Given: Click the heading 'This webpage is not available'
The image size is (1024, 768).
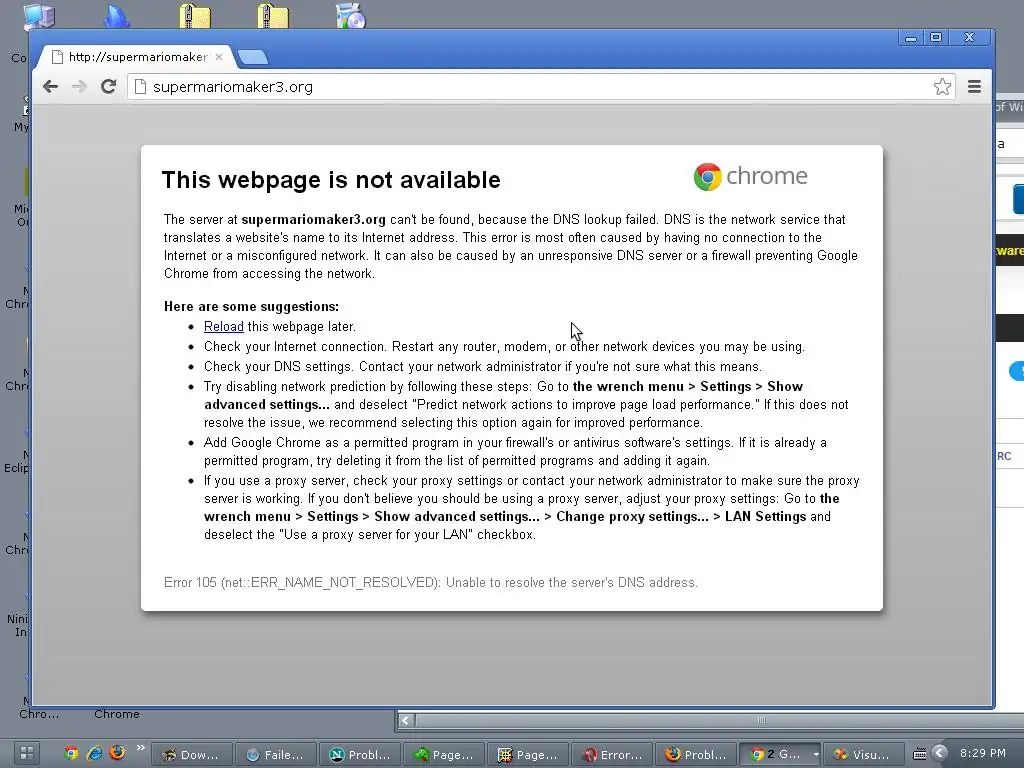Looking at the screenshot, I should coord(331,180).
